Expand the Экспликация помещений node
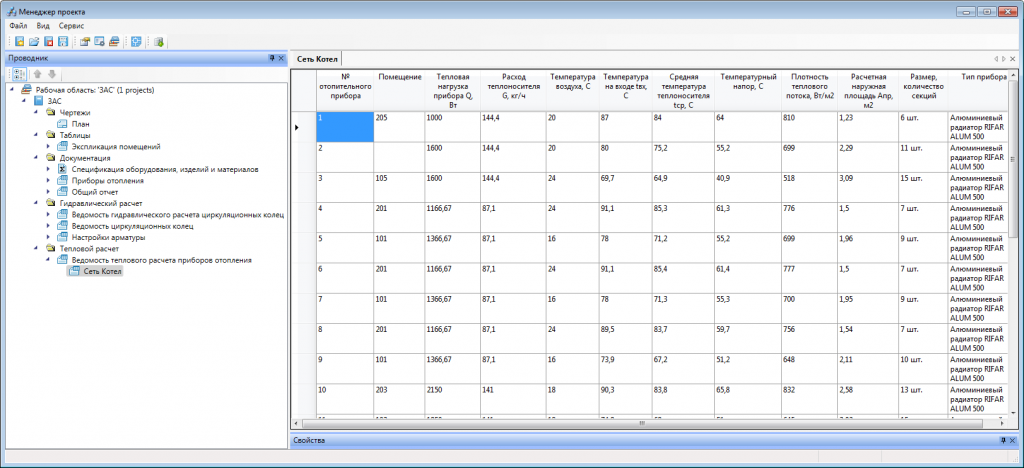 [x=48, y=146]
